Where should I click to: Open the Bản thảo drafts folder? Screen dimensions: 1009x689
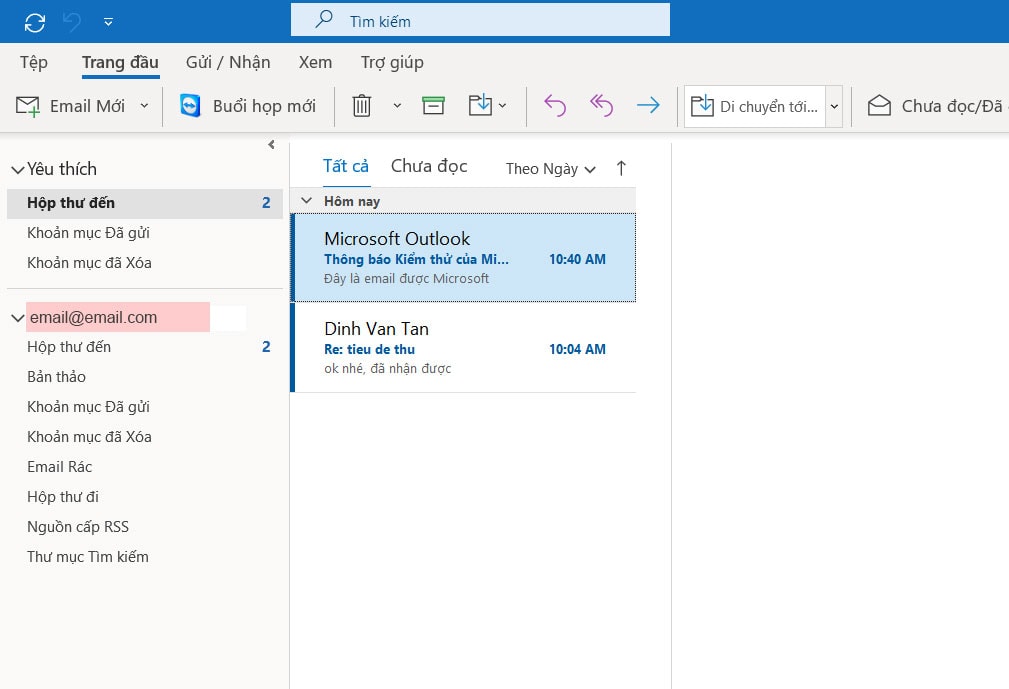(57, 377)
